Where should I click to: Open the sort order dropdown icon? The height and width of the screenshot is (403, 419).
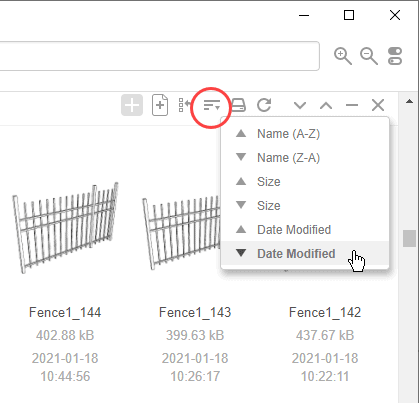point(212,106)
